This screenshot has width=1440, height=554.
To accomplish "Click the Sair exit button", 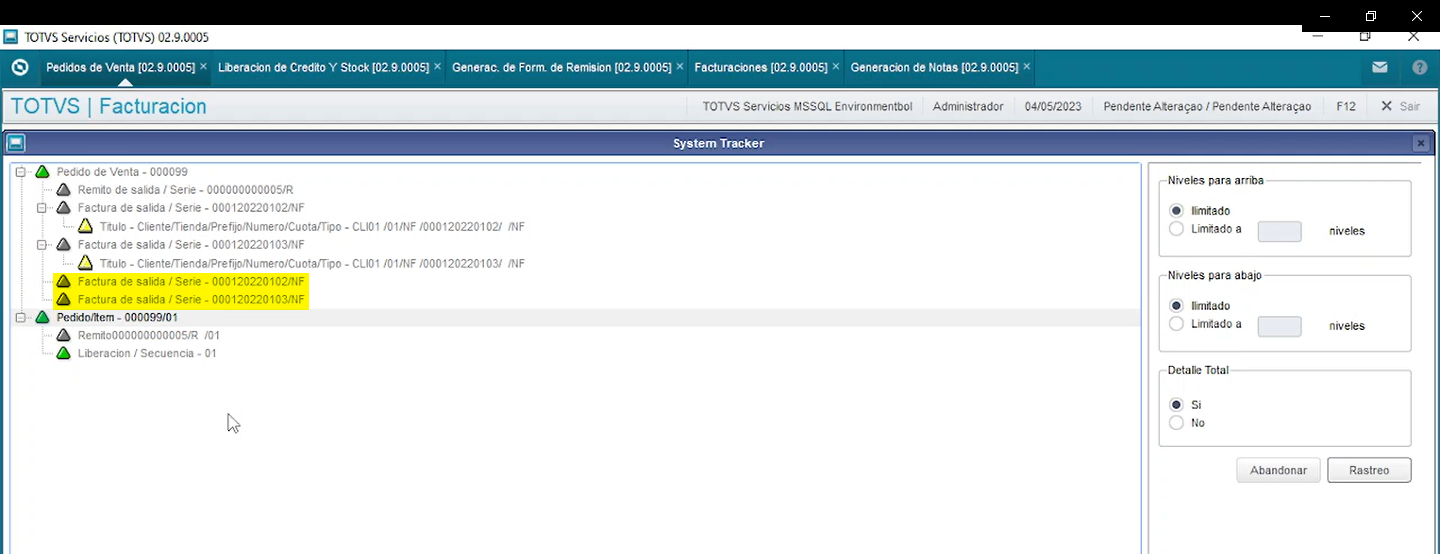I will click(x=1400, y=106).
